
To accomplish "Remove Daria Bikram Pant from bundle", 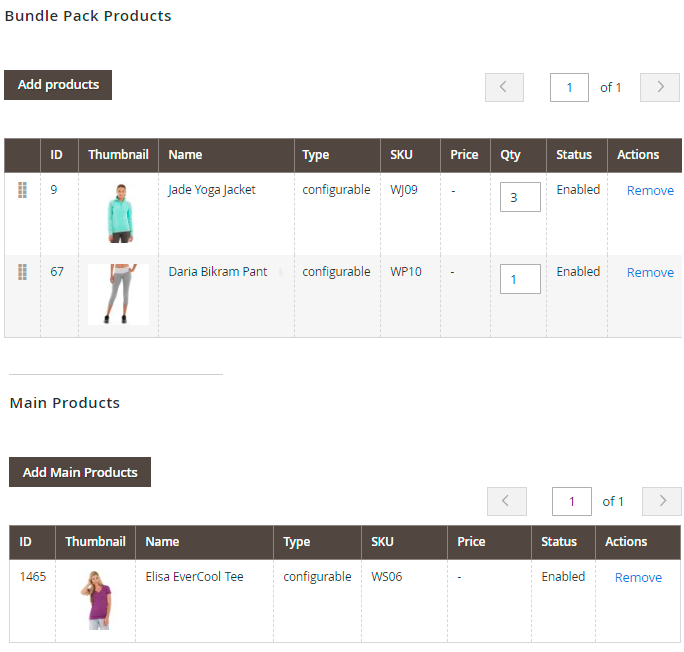I will point(650,273).
